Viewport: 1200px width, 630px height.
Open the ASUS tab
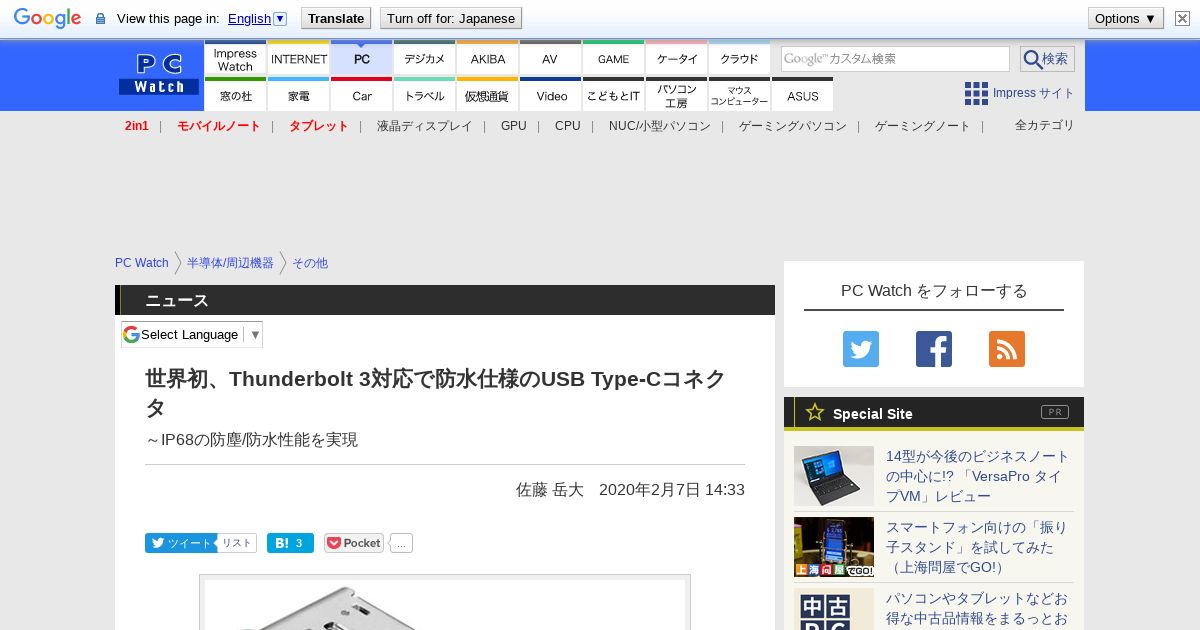point(802,95)
